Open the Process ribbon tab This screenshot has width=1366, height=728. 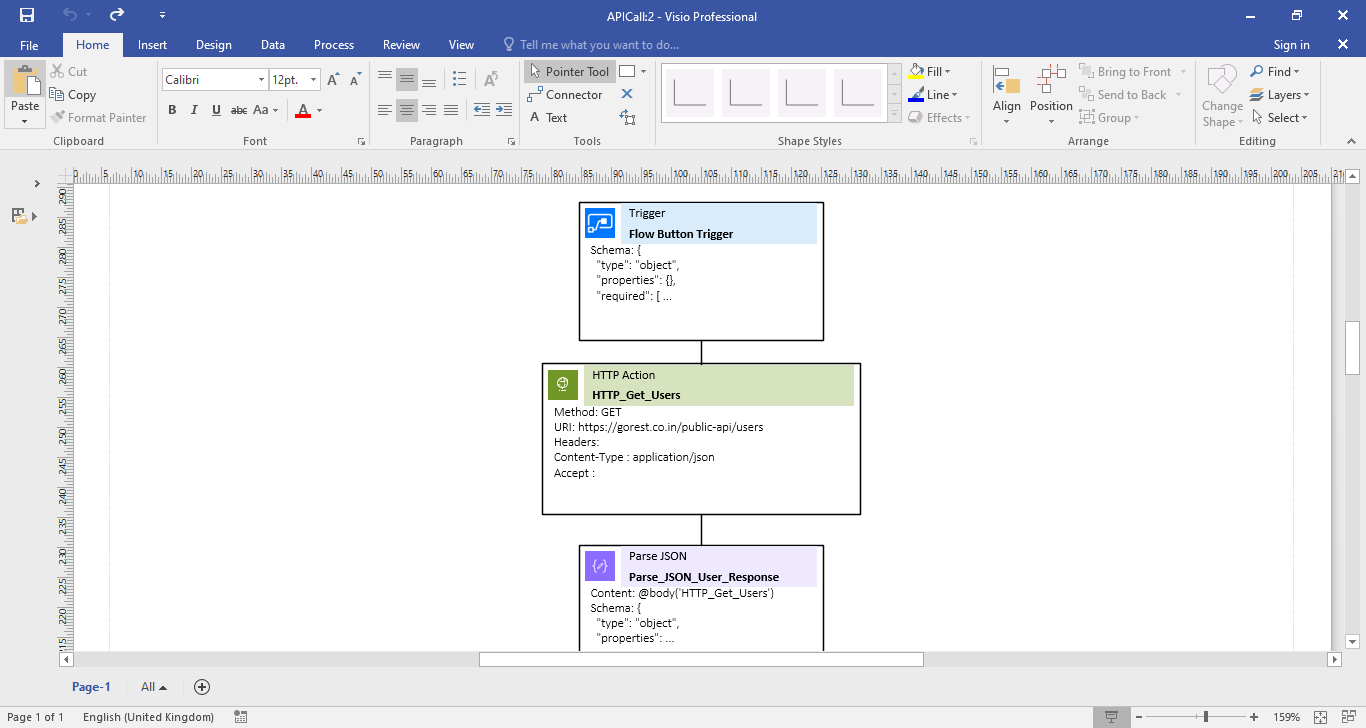(x=333, y=45)
